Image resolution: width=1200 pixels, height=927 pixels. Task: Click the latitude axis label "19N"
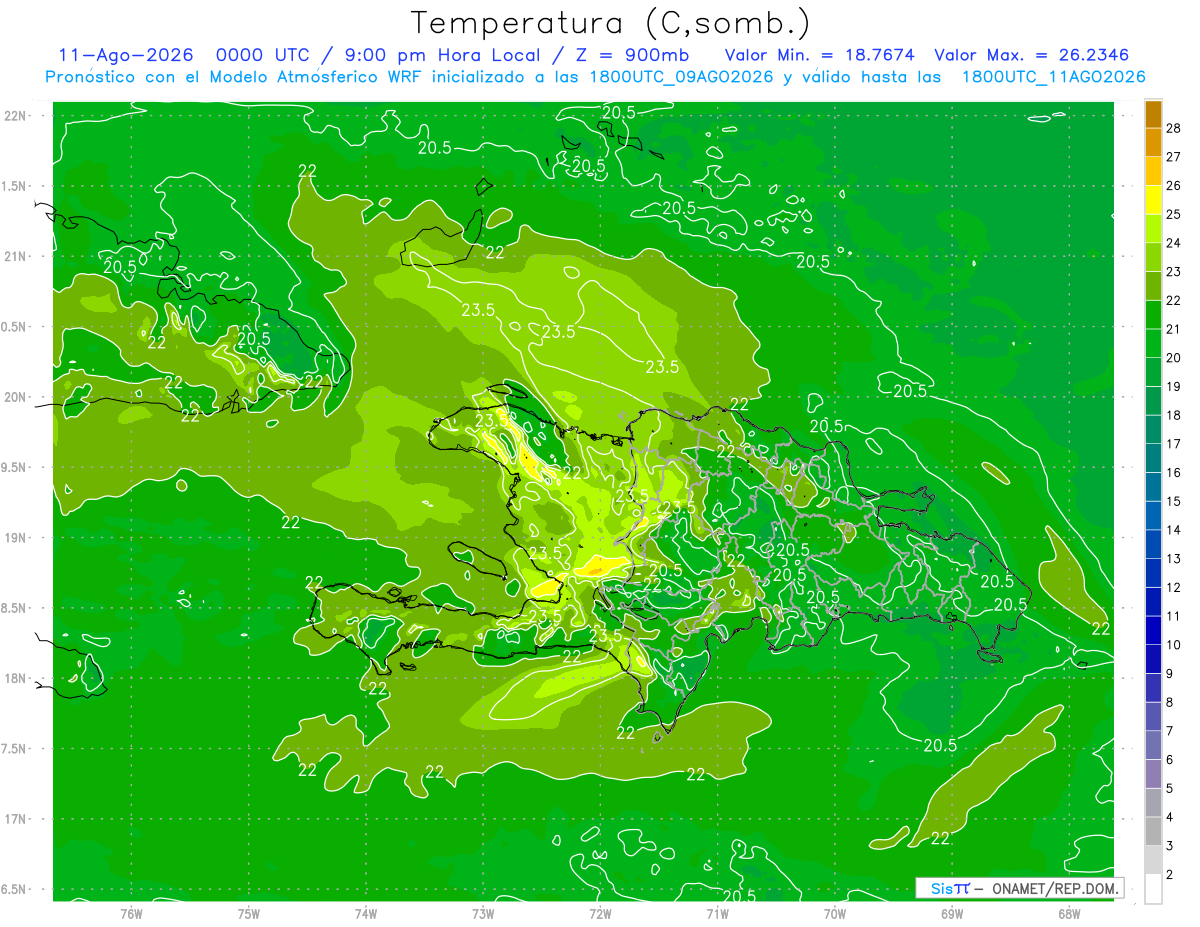point(15,538)
